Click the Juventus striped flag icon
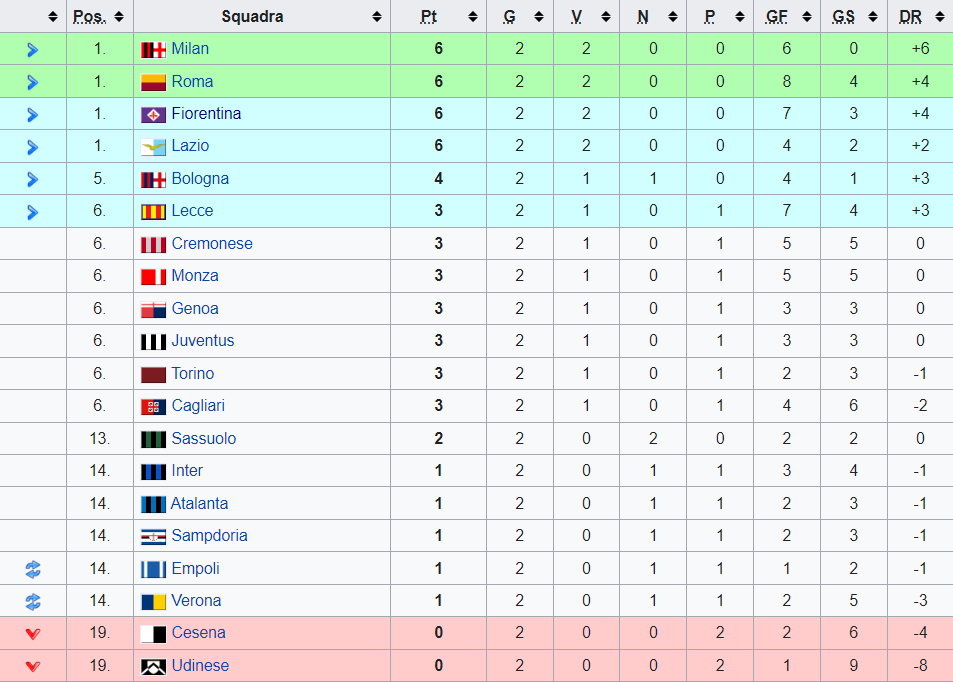 pos(153,342)
